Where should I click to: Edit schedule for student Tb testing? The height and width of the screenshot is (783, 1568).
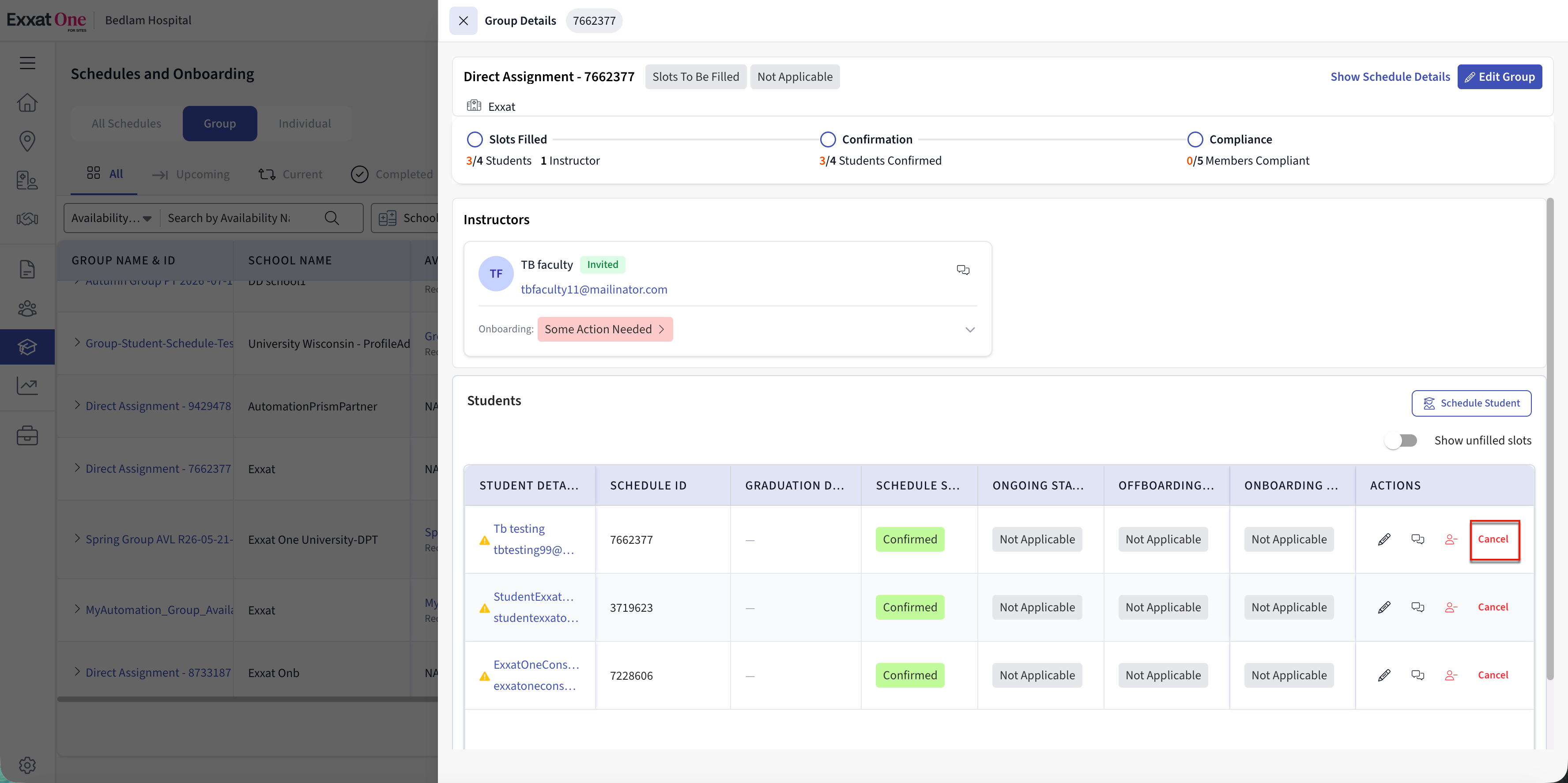pos(1384,539)
